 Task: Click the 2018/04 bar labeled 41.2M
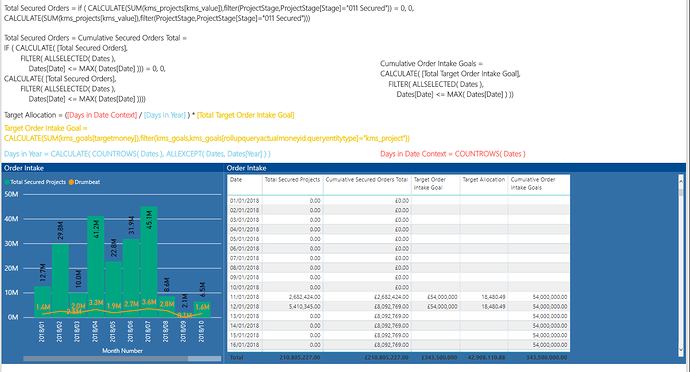[x=95, y=266]
